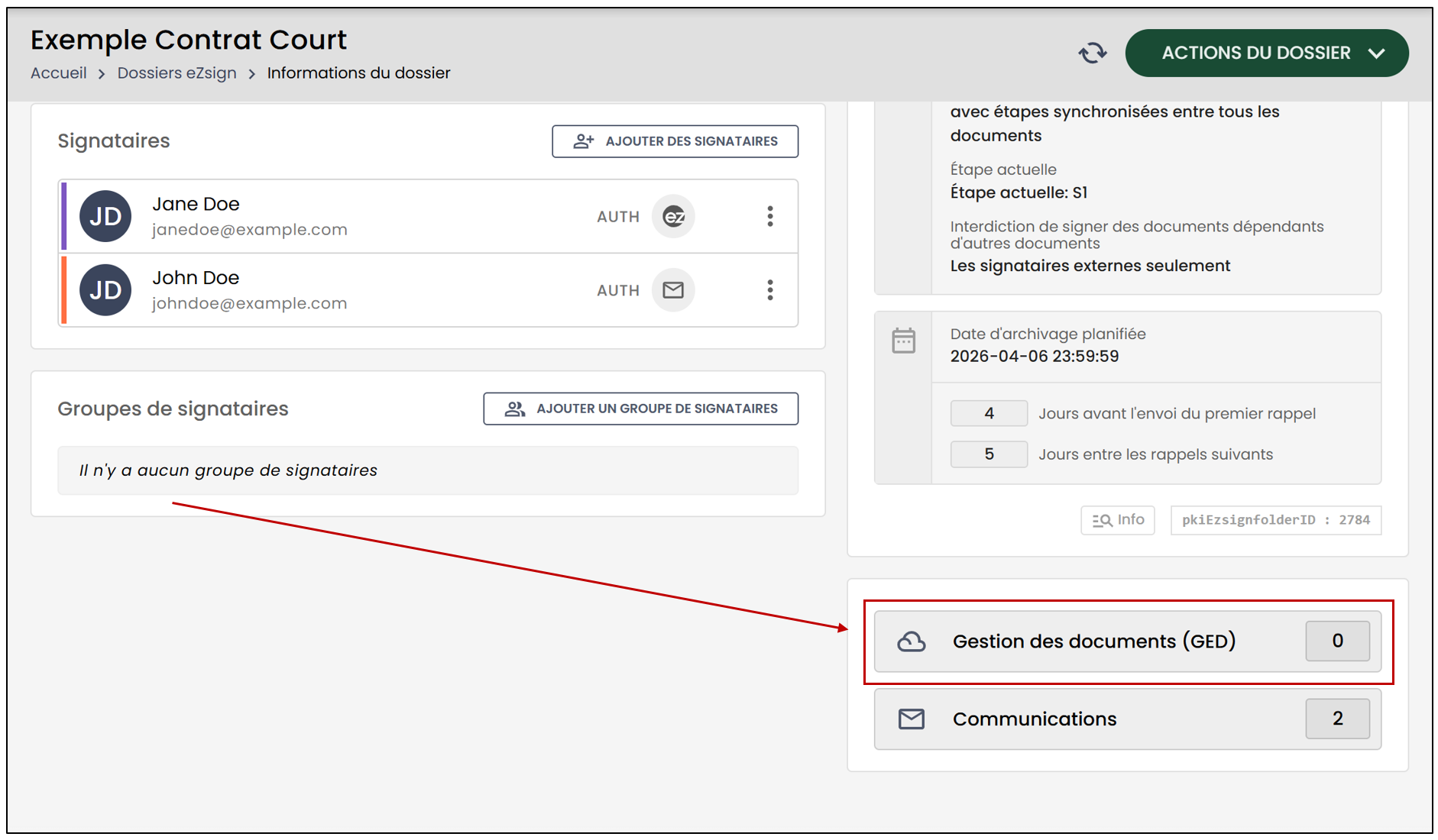Image resolution: width=1438 pixels, height=840 pixels.
Task: Edit days before first reminder field
Action: pos(989,413)
